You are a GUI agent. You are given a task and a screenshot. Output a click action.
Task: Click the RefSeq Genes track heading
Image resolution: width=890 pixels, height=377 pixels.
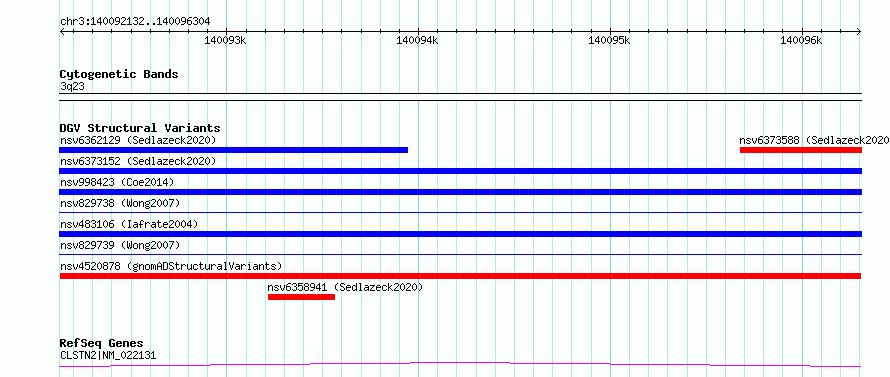pos(101,344)
